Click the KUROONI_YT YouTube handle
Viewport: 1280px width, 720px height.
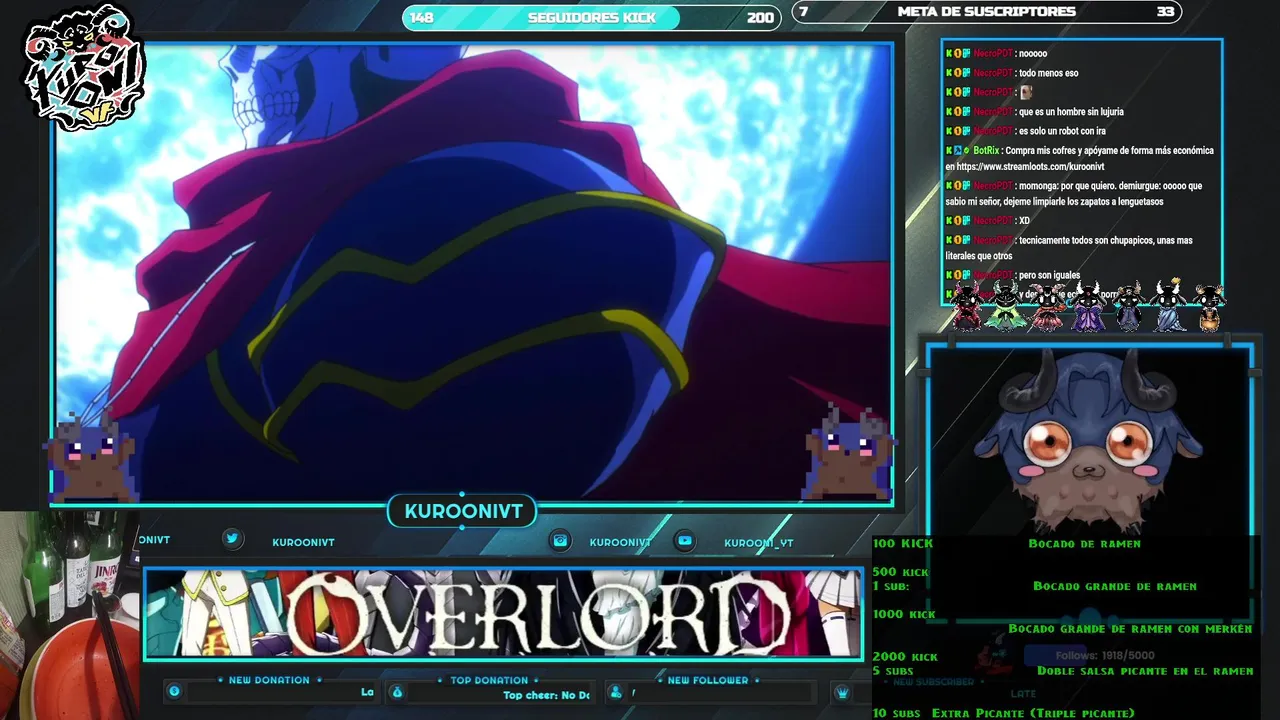[759, 543]
